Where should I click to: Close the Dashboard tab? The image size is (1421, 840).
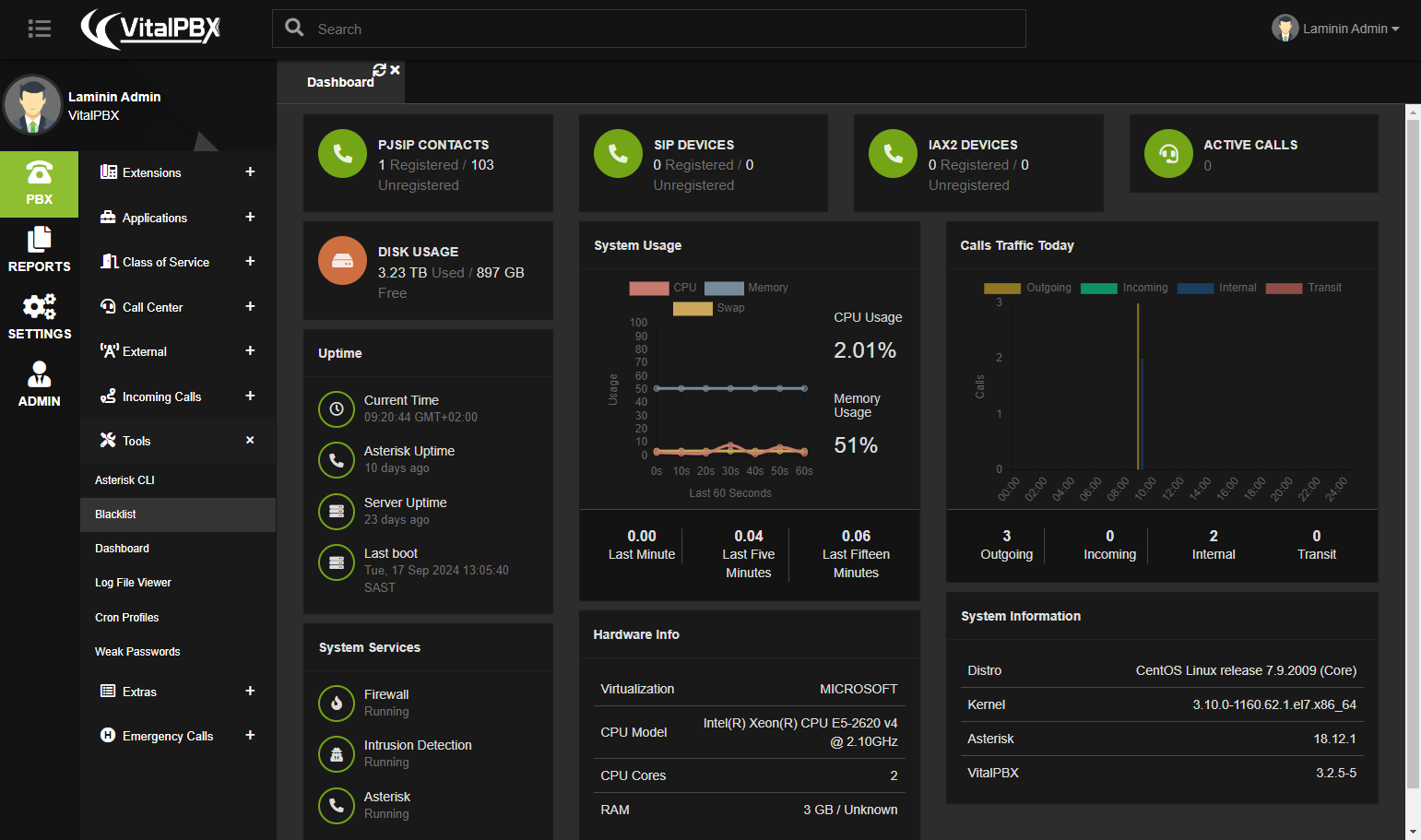[395, 70]
